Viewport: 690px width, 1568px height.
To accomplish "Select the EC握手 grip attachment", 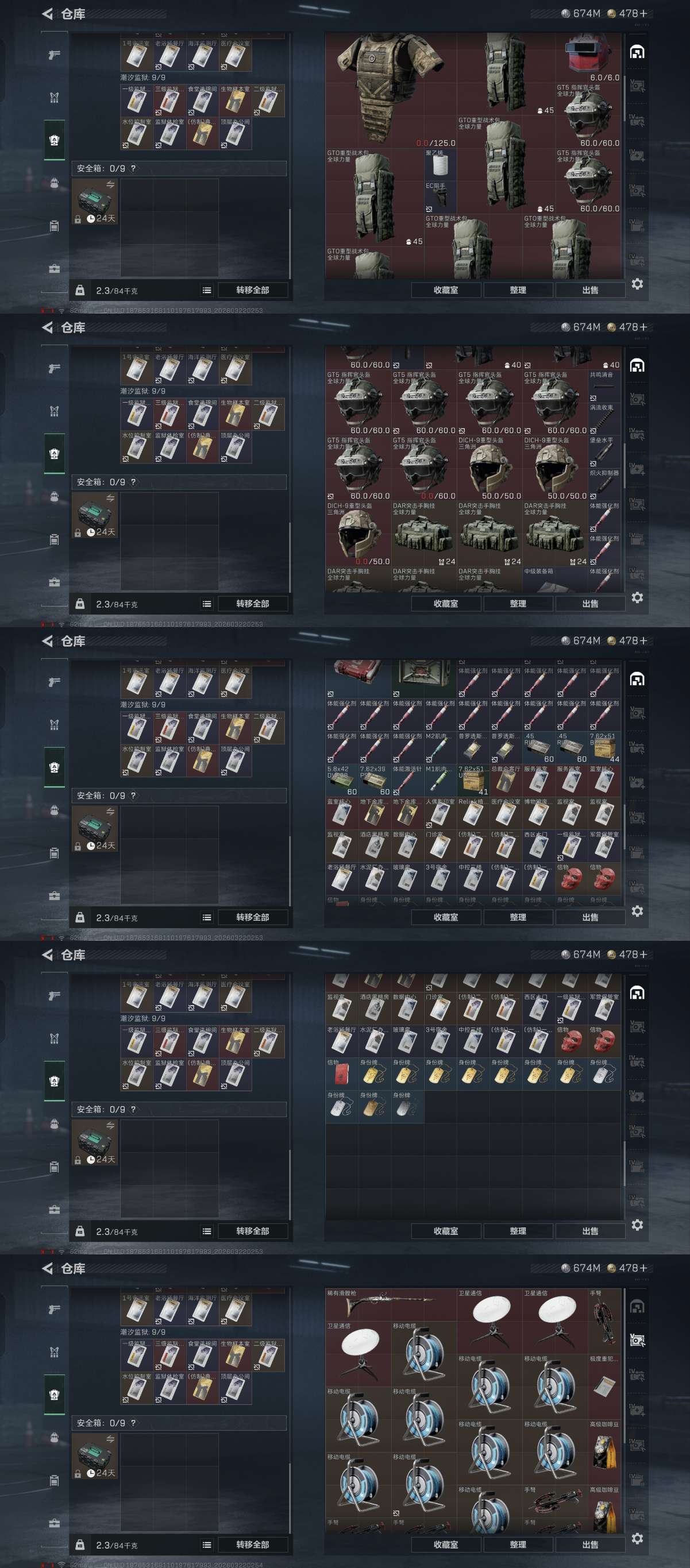I will click(440, 196).
